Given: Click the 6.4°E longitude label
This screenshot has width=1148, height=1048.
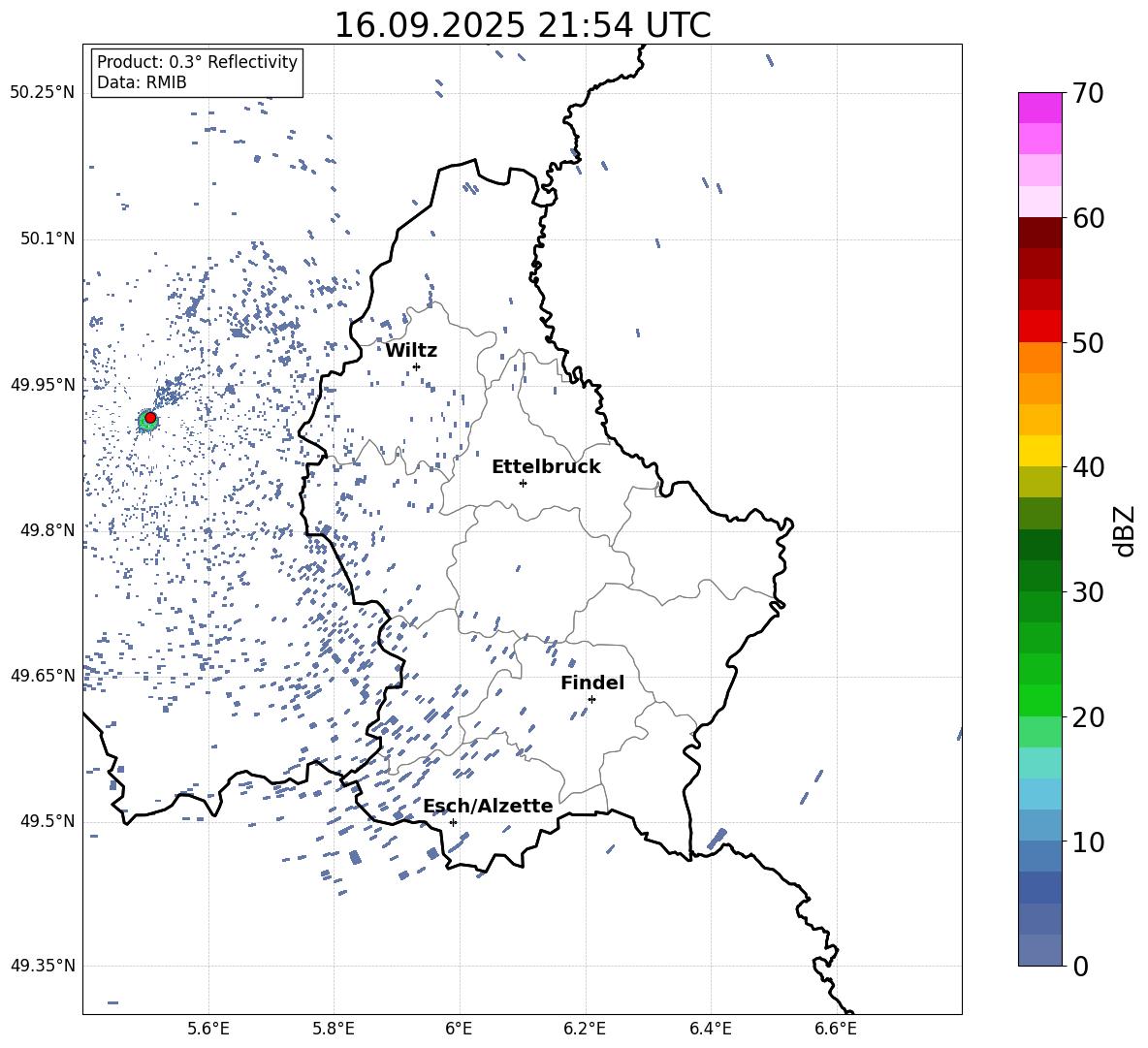Looking at the screenshot, I should 710,1029.
